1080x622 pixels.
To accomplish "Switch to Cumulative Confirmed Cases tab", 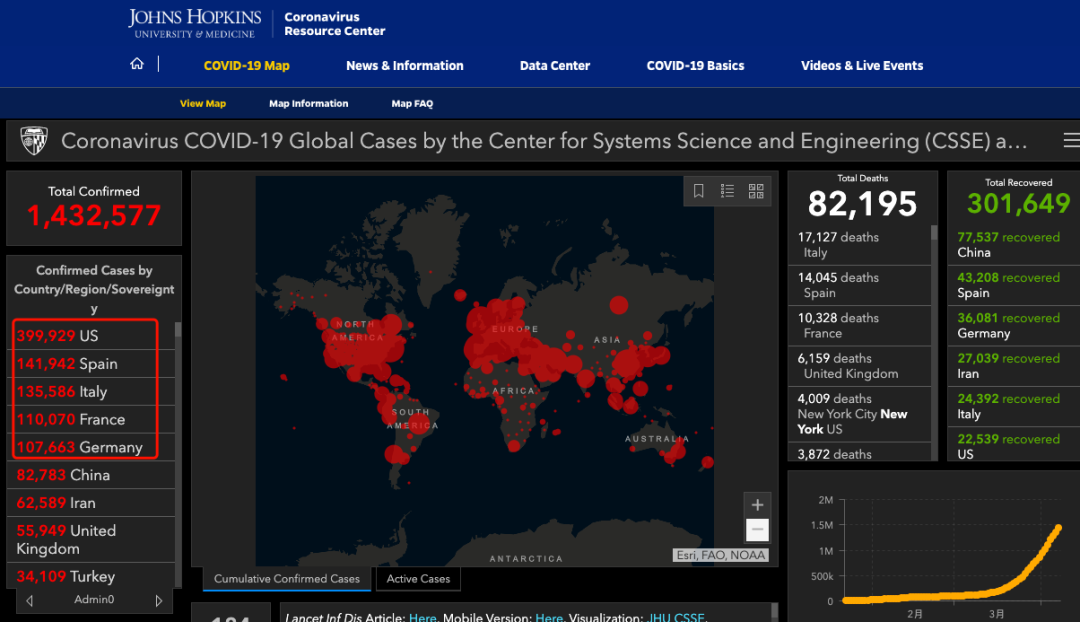I will 287,579.
